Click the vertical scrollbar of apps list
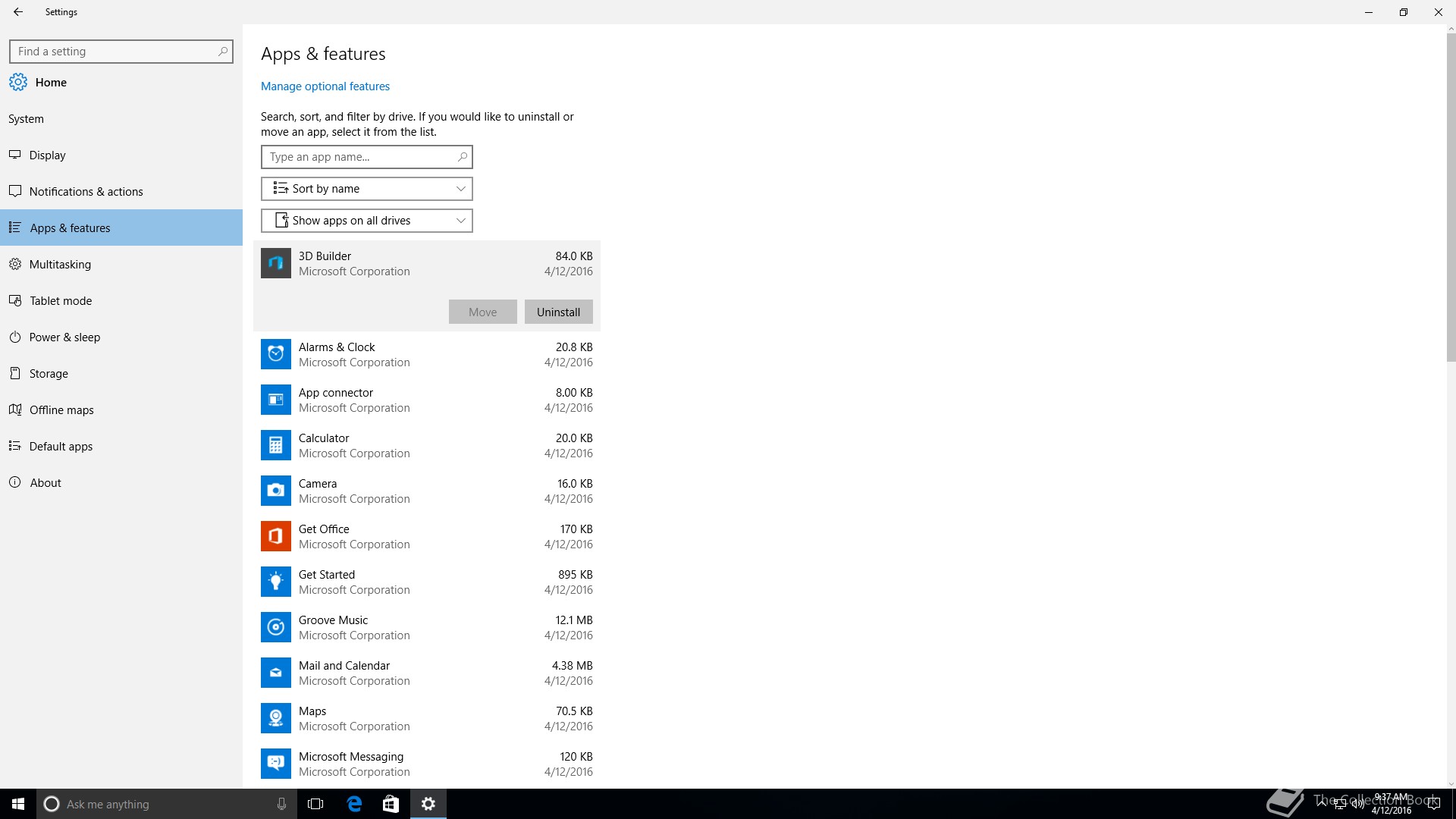The height and width of the screenshot is (819, 1456). click(x=1451, y=197)
